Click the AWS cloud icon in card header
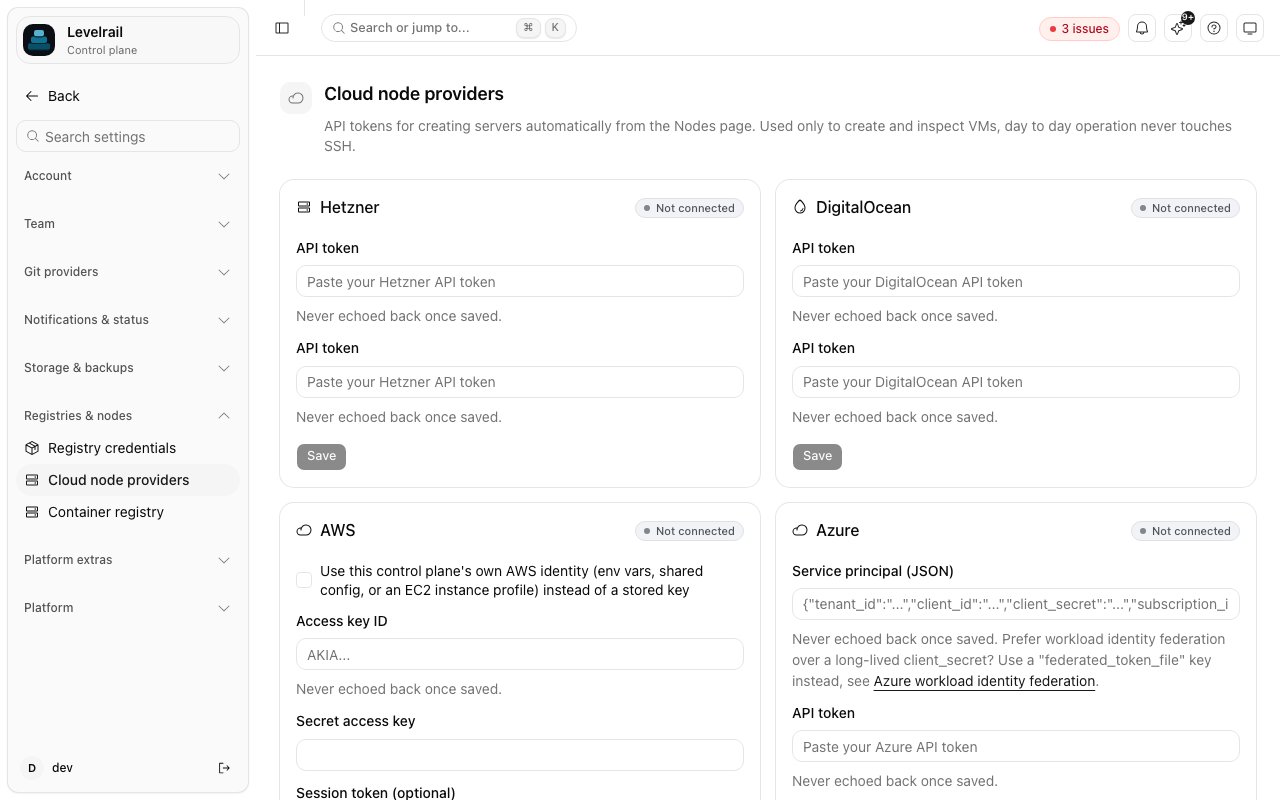The image size is (1280, 800). (x=304, y=531)
